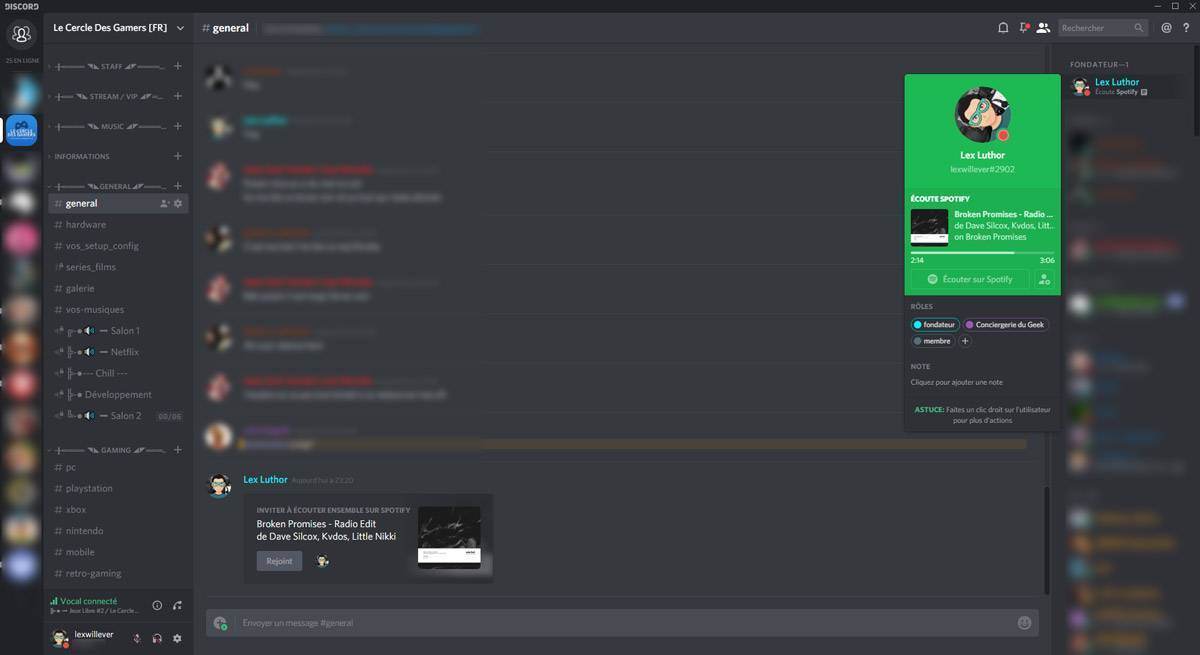Open the vos_setup_config channel
Image resolution: width=1200 pixels, height=655 pixels.
[x=118, y=246]
